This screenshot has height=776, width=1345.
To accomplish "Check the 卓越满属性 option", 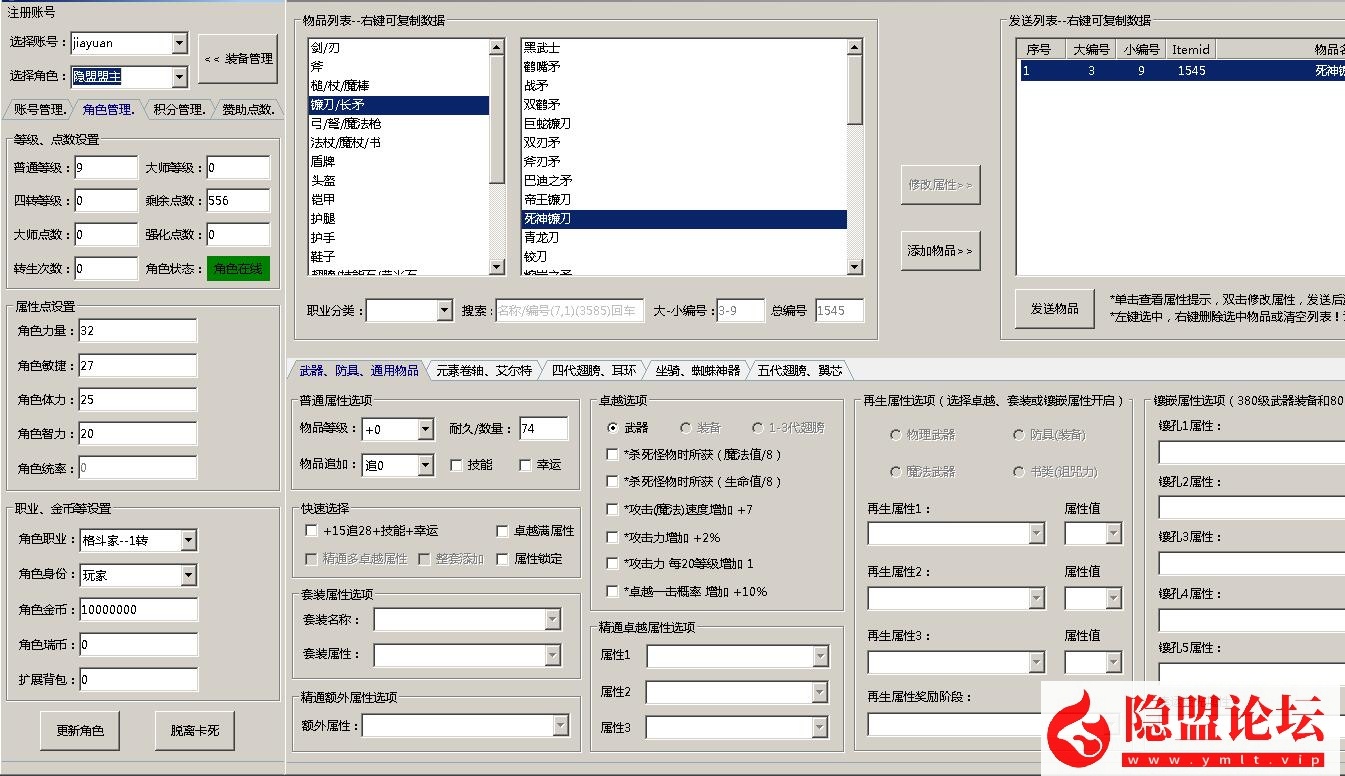I will pos(503,531).
